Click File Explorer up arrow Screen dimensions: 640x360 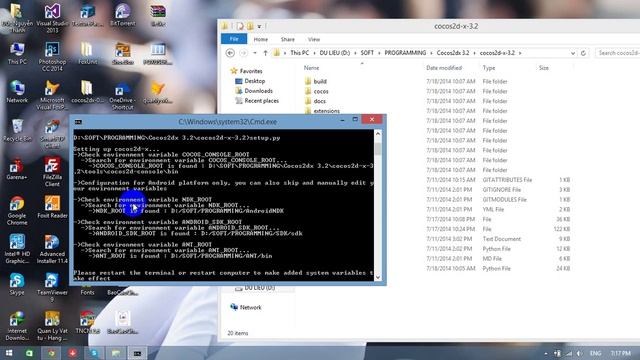pyautogui.click(x=265, y=53)
